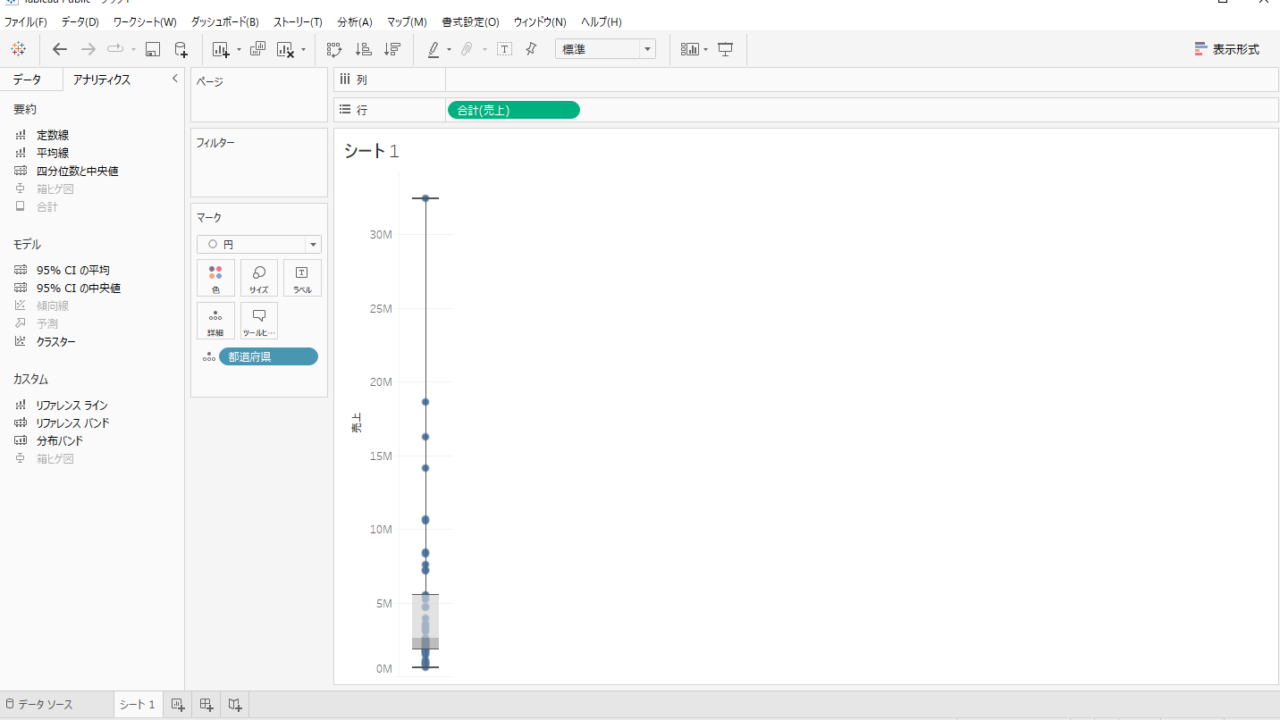
Task: Click the gray box plot box
Action: (x=426, y=622)
